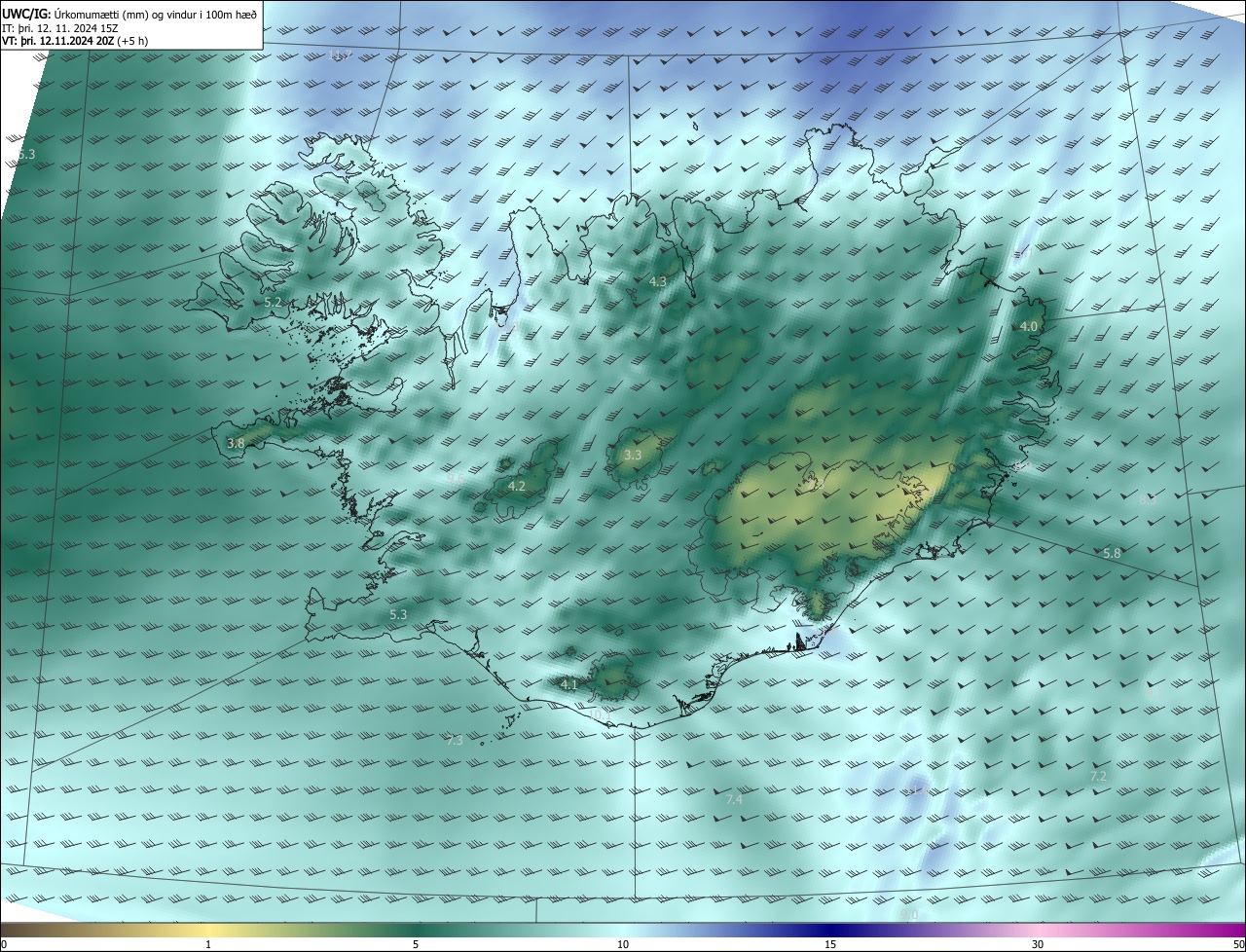The width and height of the screenshot is (1246, 952).
Task: Click the 3.3 value on the glacier
Action: coord(633,455)
